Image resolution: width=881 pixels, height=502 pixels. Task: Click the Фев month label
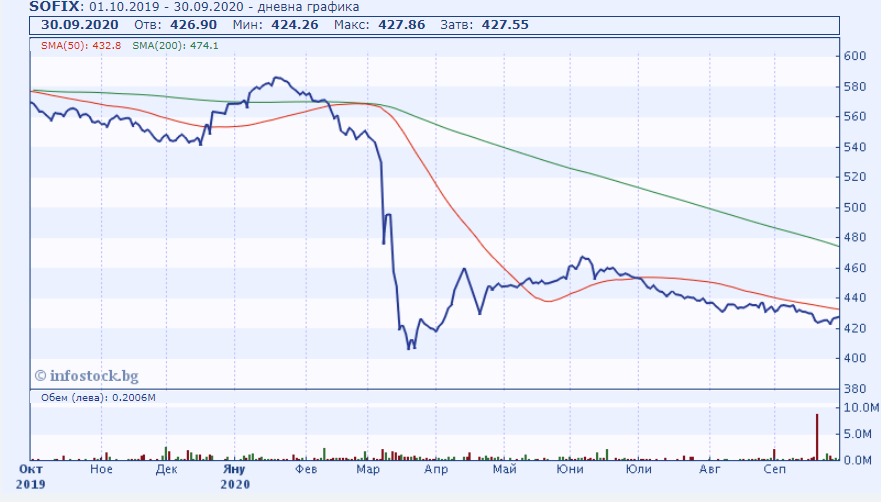point(306,469)
